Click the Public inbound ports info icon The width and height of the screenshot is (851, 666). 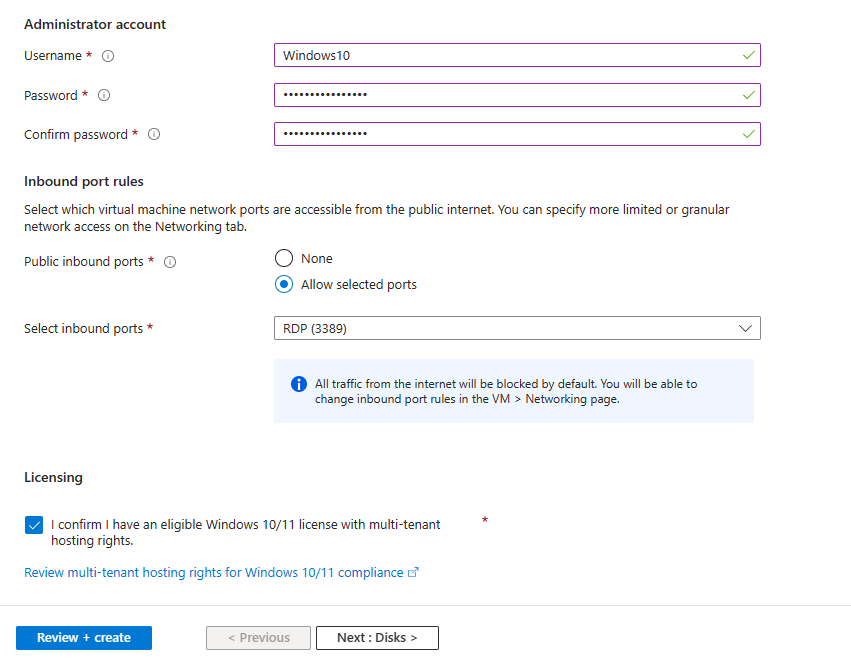pyautogui.click(x=170, y=262)
